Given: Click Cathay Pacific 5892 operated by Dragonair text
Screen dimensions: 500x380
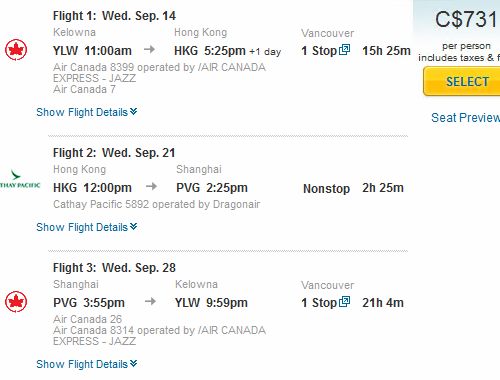Looking at the screenshot, I should click(157, 204).
